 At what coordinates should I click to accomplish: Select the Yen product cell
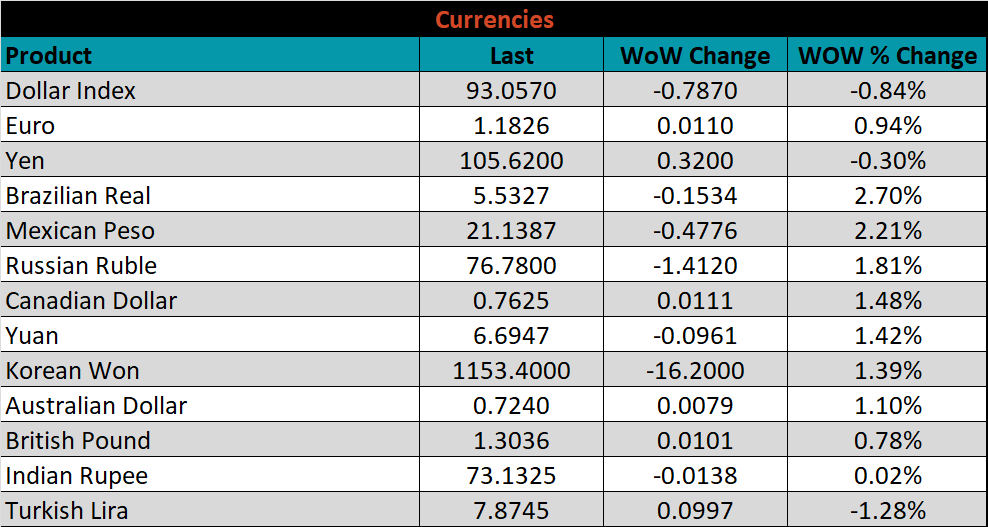26,161
